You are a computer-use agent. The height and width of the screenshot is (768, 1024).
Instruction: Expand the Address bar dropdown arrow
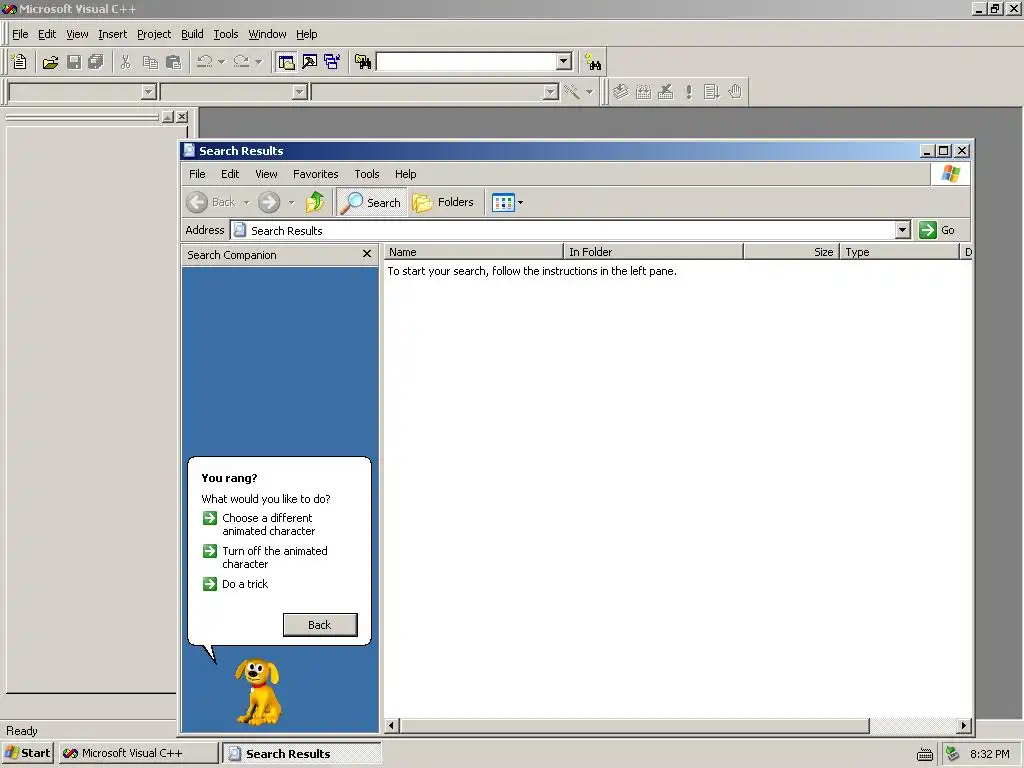903,230
